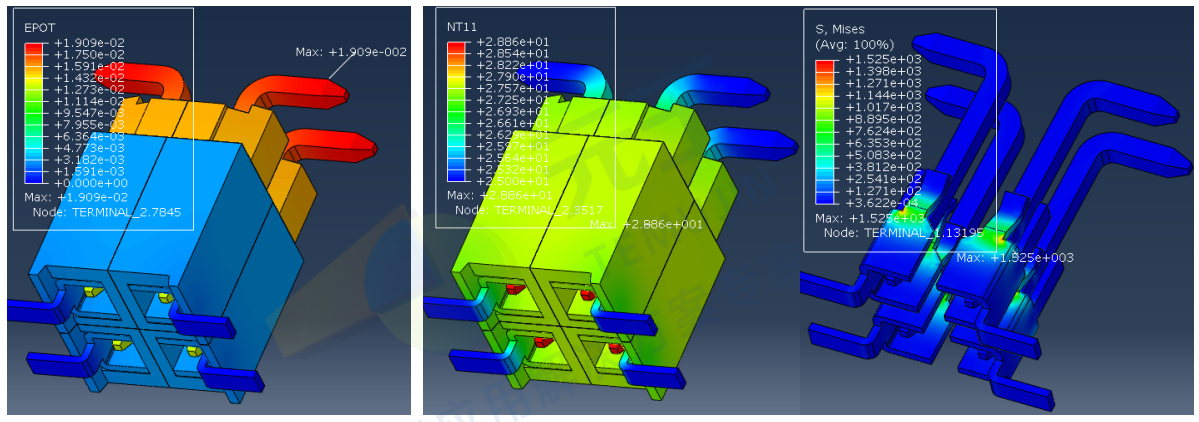Viewport: 1199px width, 422px height.
Task: Click the +1.114e-02 value in EPOT legend
Action: (x=89, y=101)
